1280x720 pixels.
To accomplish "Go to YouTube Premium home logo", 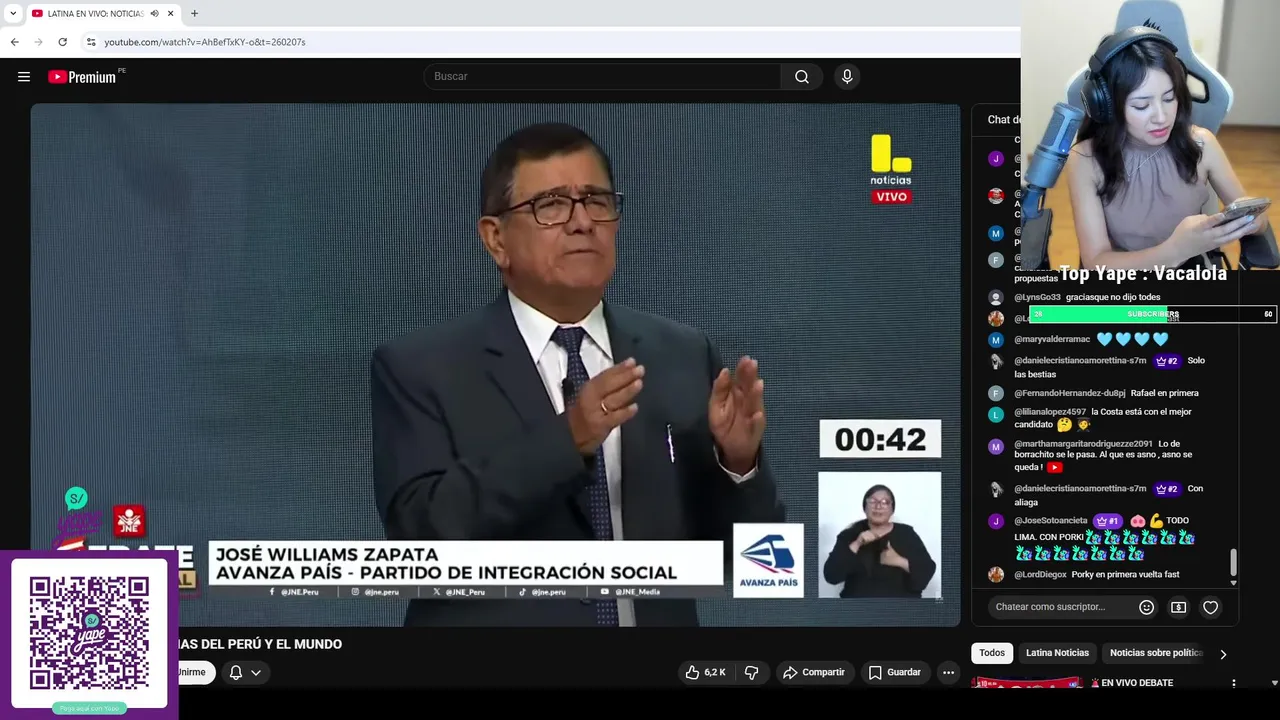I will click(x=82, y=77).
